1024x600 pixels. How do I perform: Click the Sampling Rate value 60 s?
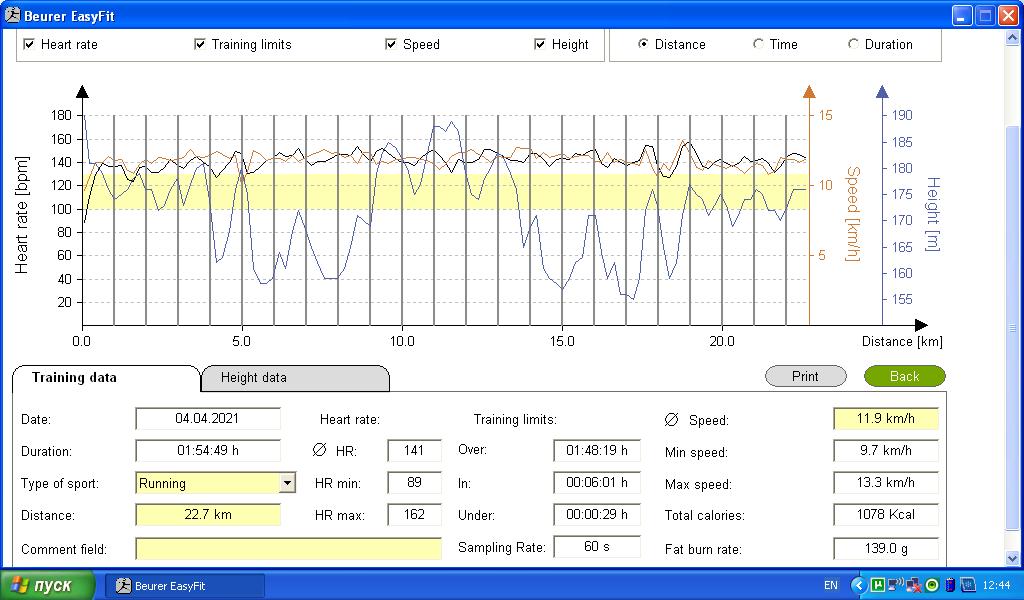597,546
